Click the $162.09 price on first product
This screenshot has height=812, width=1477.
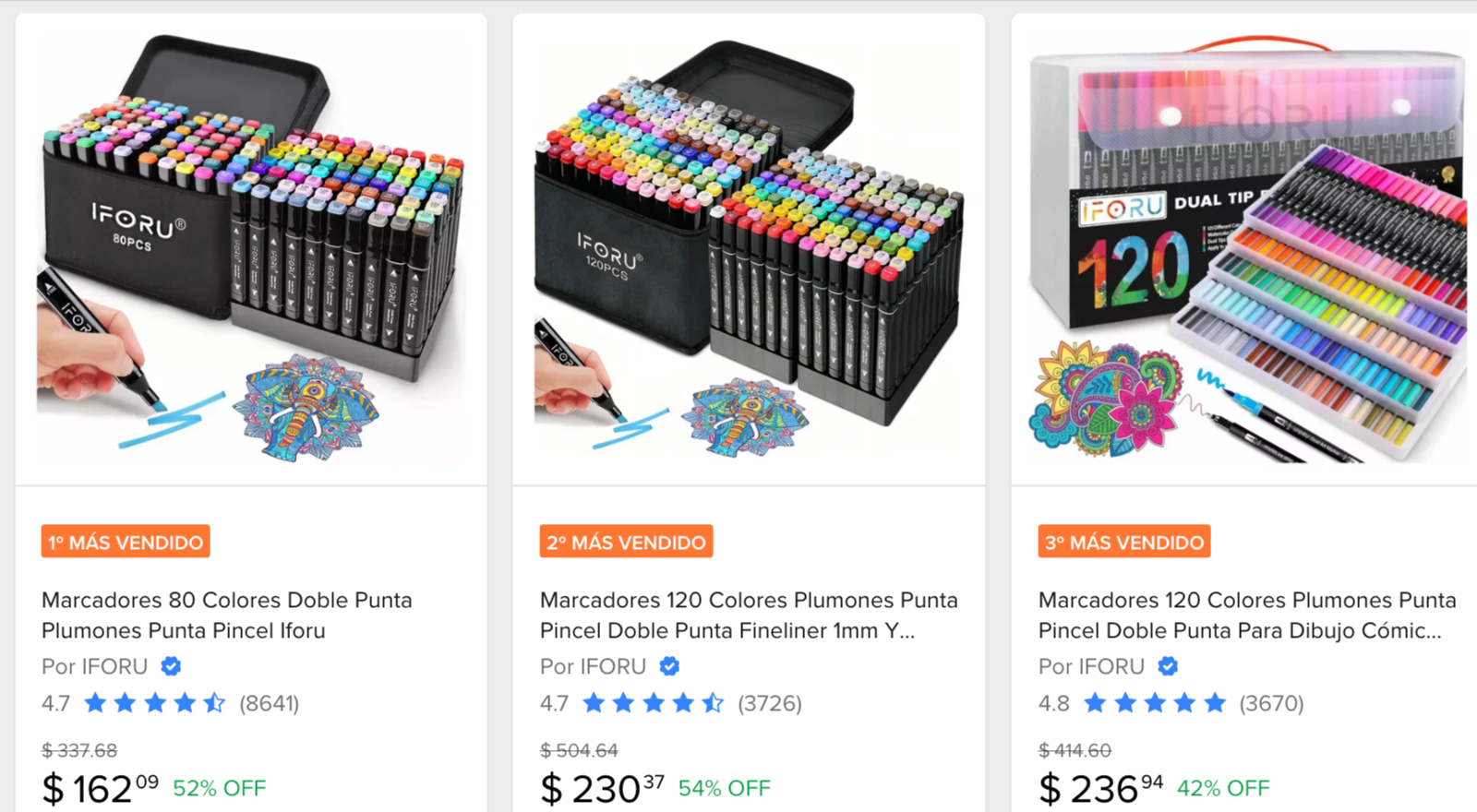pyautogui.click(x=101, y=789)
